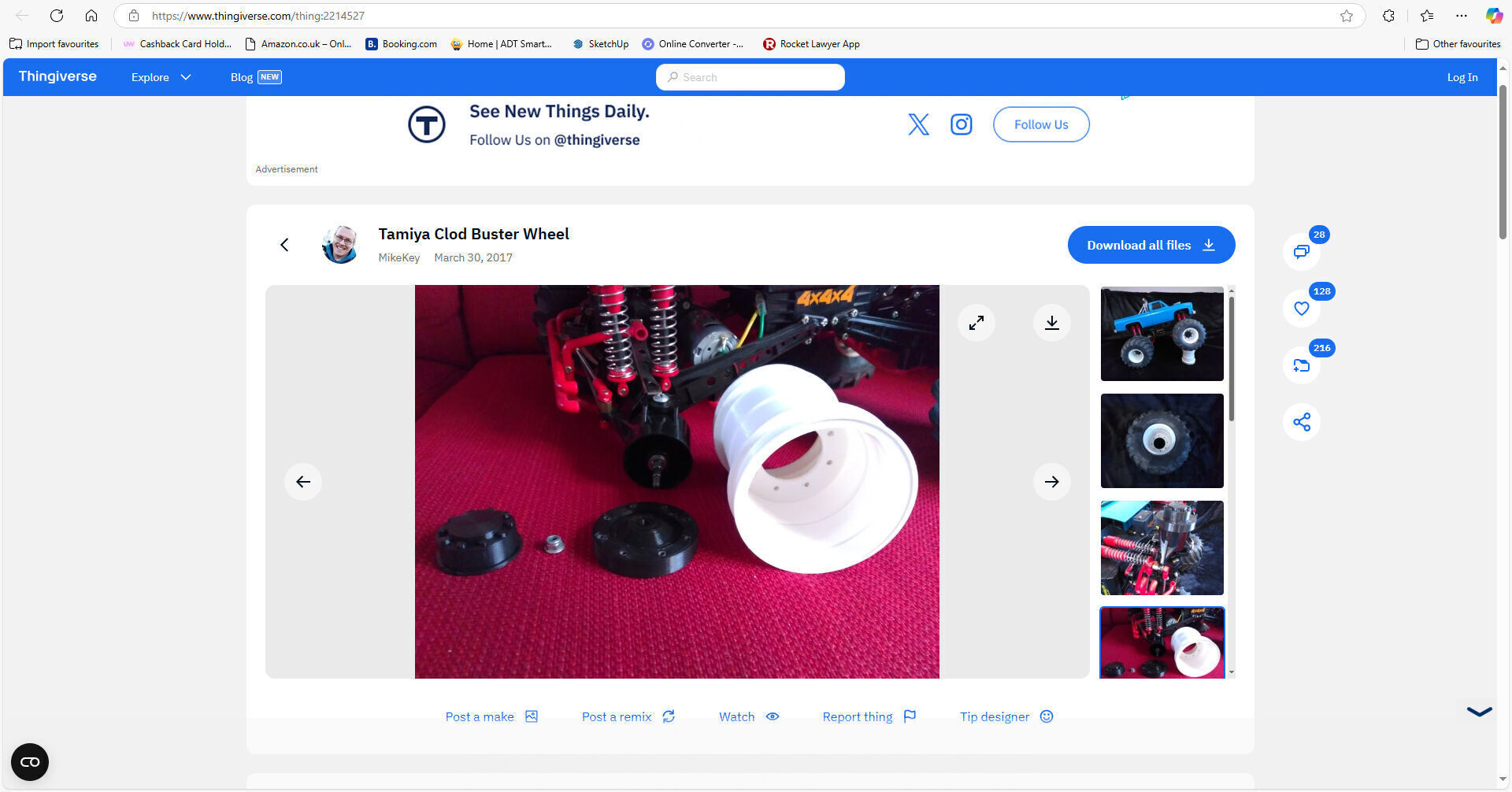
Task: Click the page vertical scrollbar
Action: (1503, 161)
